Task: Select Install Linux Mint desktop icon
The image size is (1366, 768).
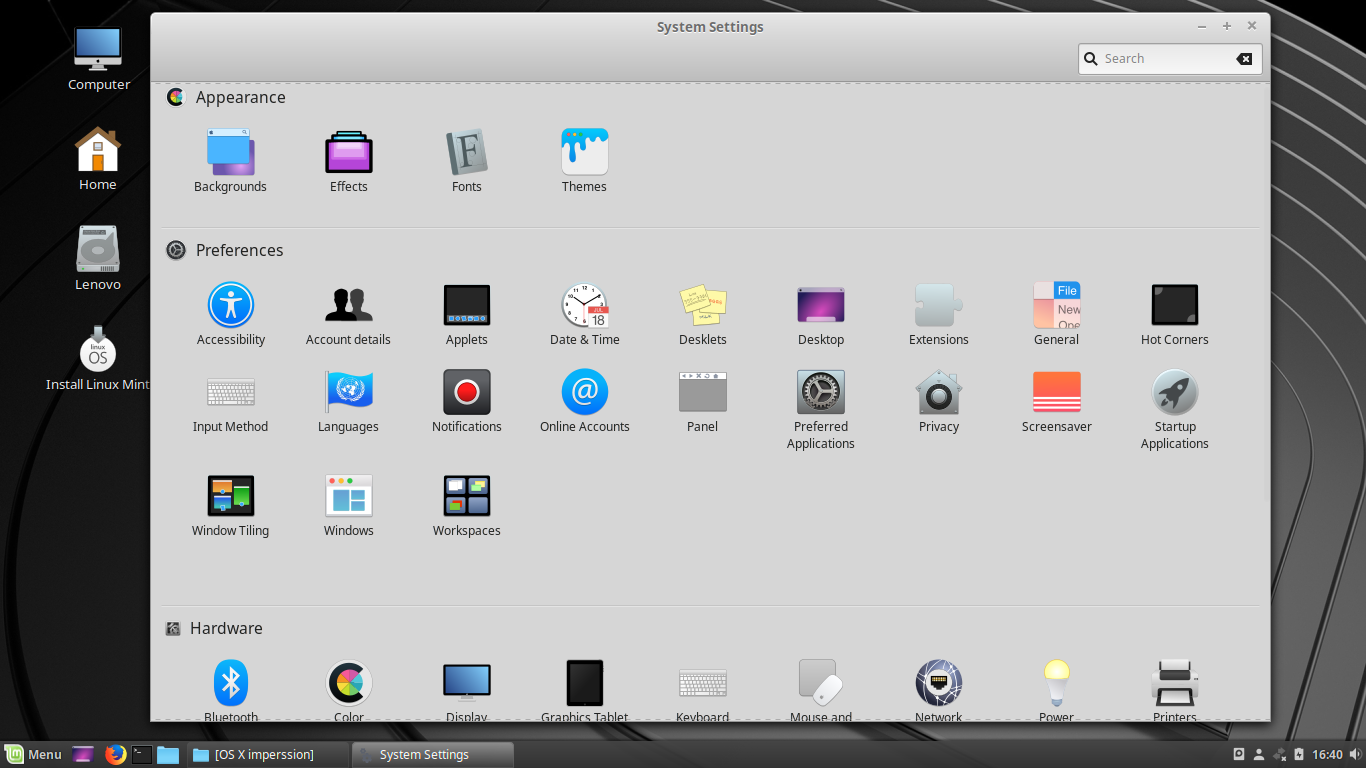Action: pyautogui.click(x=98, y=359)
